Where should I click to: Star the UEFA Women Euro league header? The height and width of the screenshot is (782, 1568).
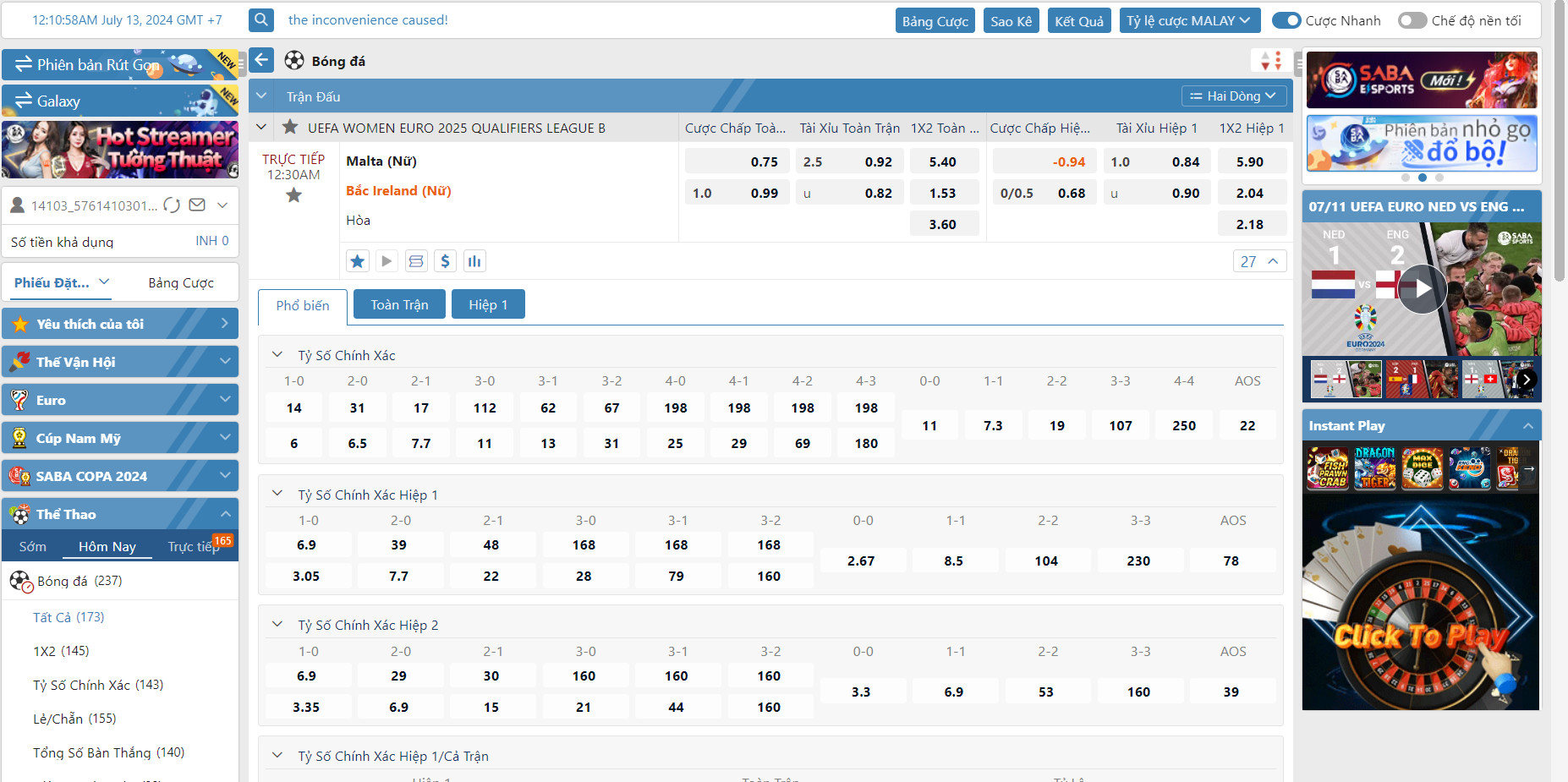pyautogui.click(x=290, y=128)
